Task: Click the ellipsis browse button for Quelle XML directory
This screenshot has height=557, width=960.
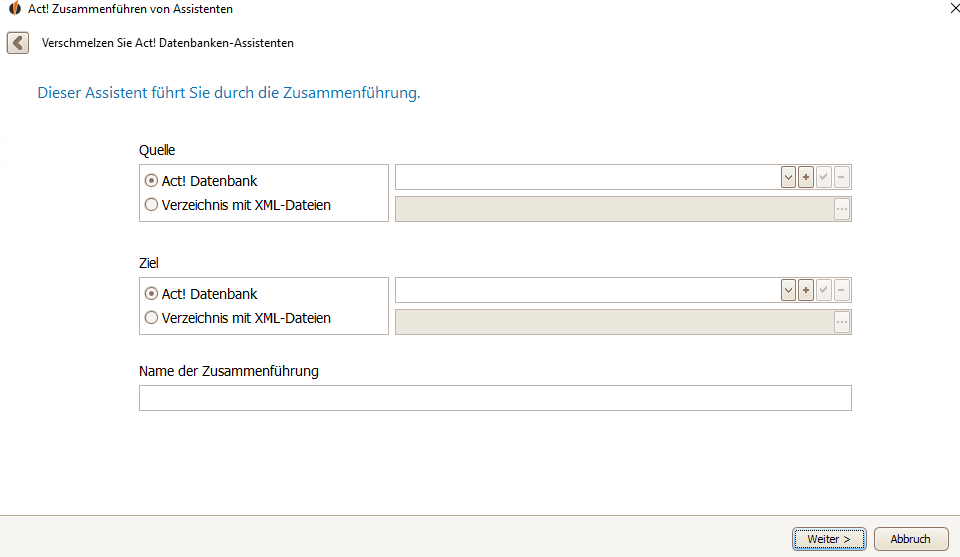Action: [841, 209]
